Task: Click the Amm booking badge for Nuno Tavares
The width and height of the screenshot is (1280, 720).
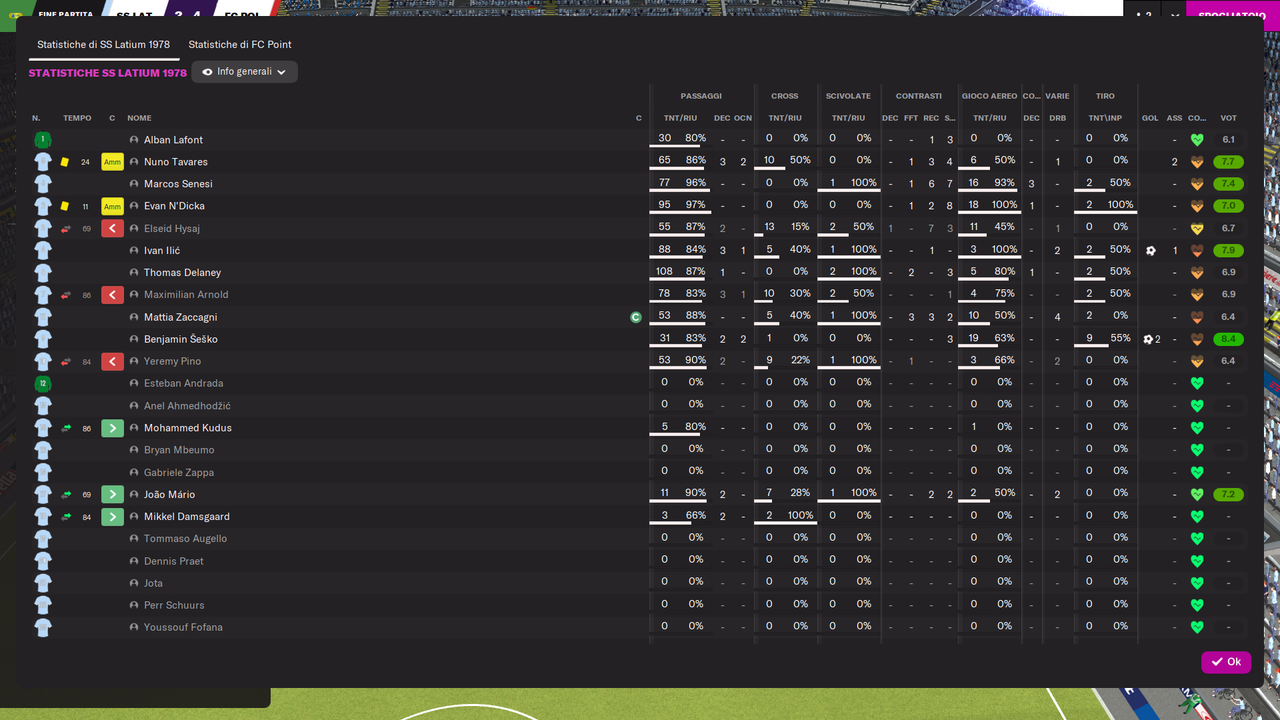Action: click(x=112, y=162)
